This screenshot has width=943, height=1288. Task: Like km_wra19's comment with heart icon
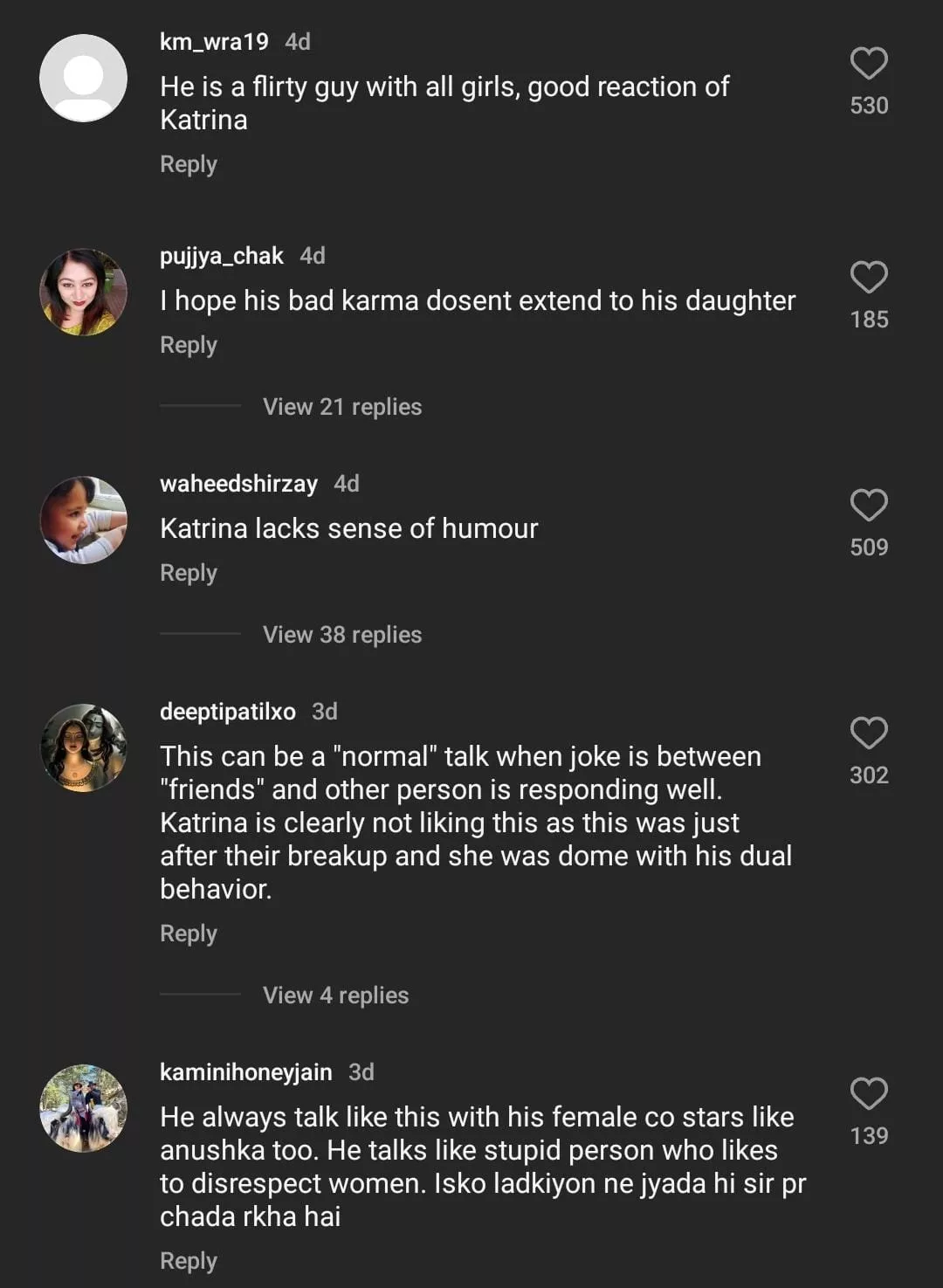[x=869, y=64]
